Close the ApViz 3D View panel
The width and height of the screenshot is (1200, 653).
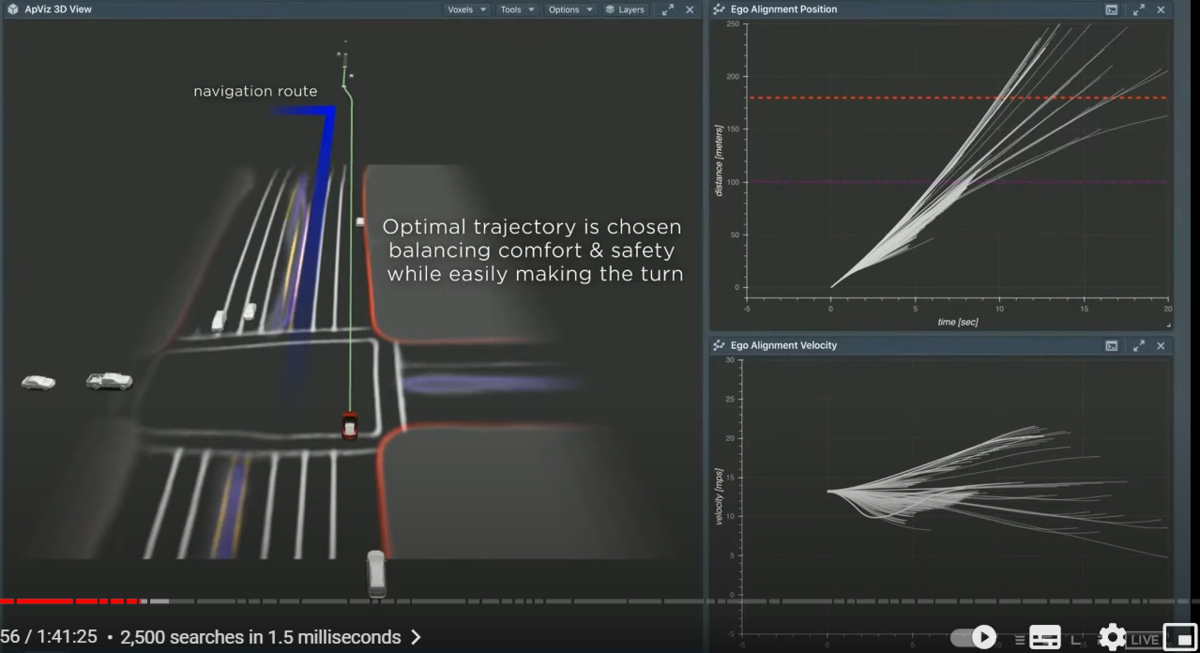[690, 10]
